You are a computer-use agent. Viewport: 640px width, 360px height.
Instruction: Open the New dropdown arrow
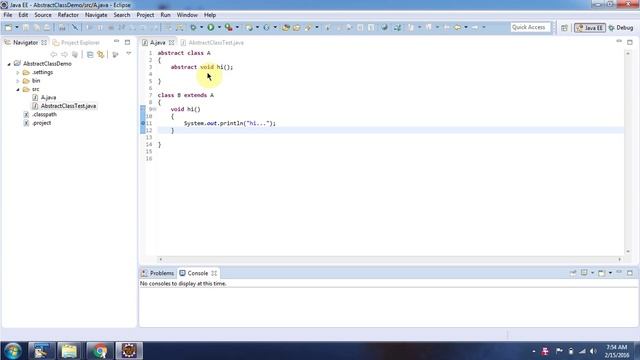click(17, 27)
